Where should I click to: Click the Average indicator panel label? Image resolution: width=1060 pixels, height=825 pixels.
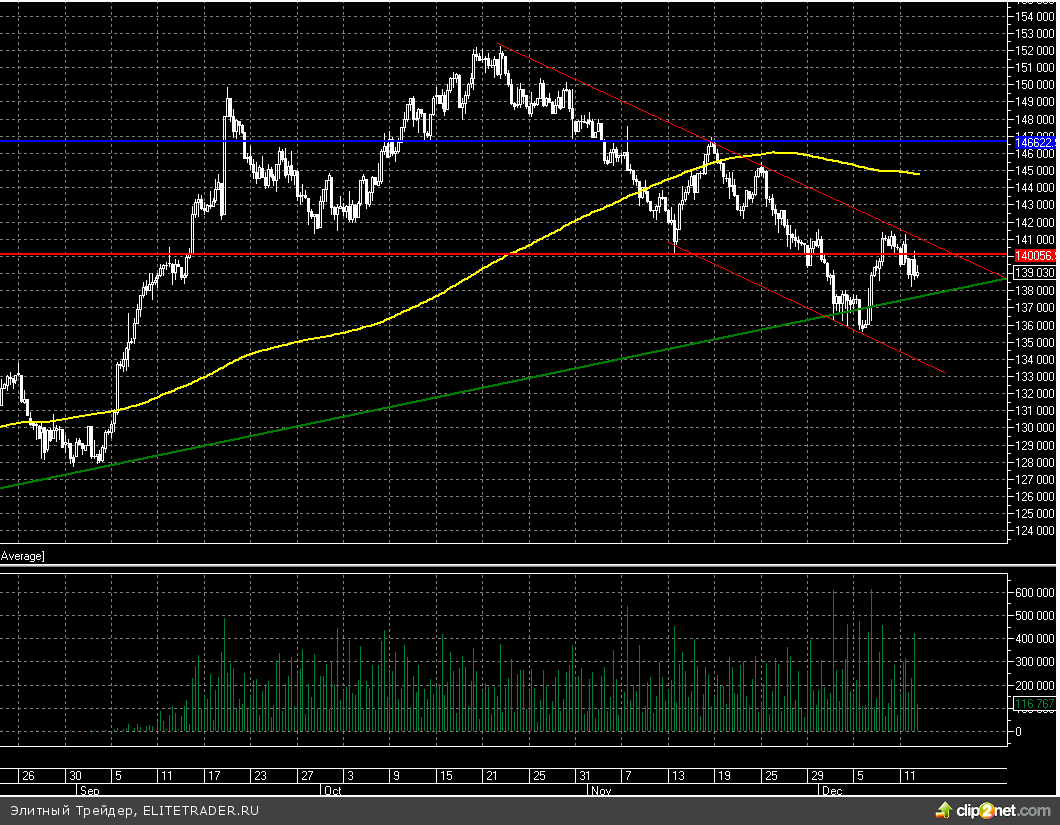pos(22,555)
